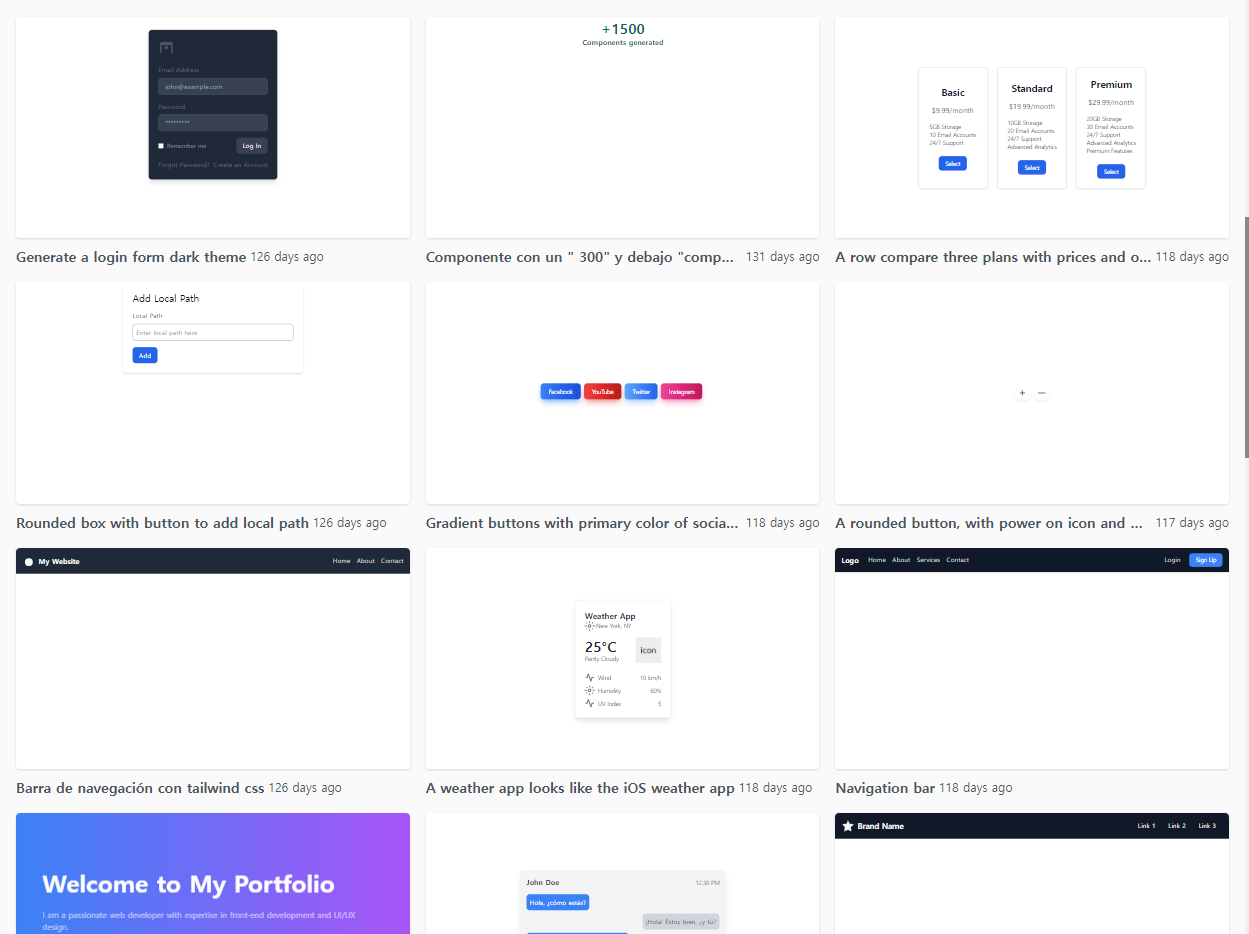Open About in the My Website navbar
The height and width of the screenshot is (934, 1249).
[366, 561]
